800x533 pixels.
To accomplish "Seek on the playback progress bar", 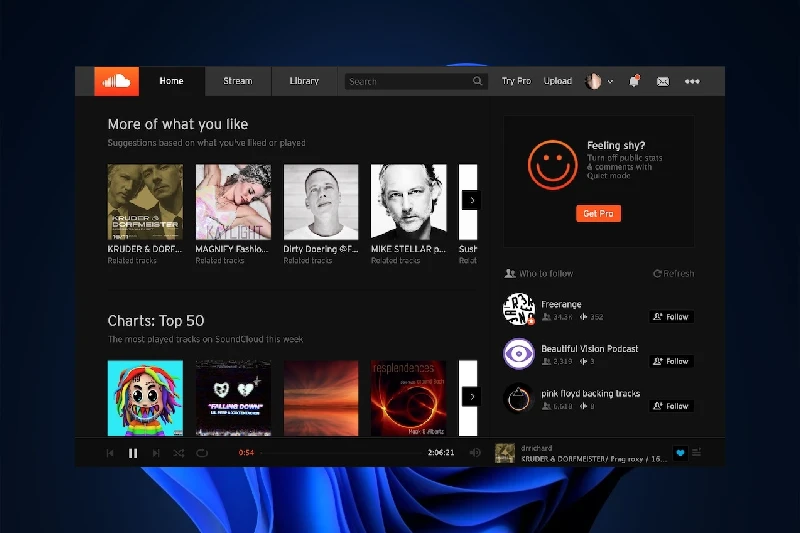I will 341,452.
